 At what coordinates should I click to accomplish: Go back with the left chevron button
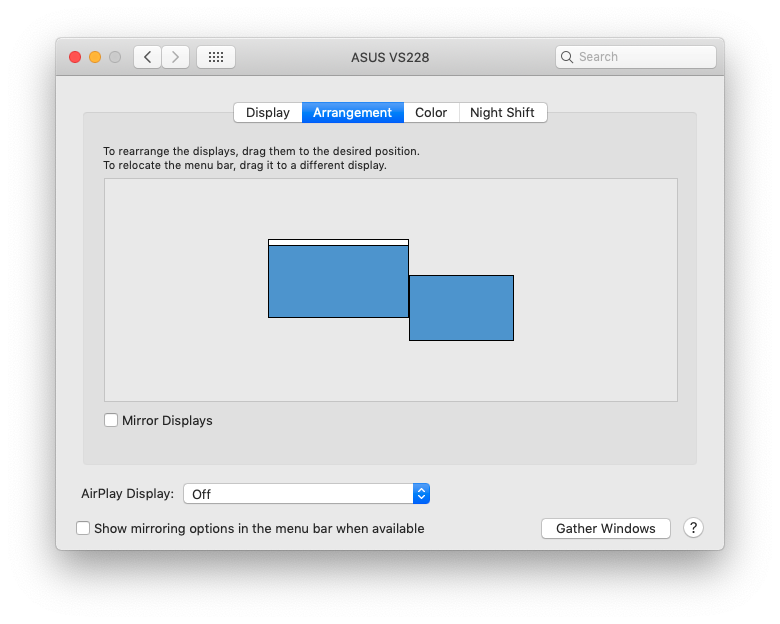147,57
